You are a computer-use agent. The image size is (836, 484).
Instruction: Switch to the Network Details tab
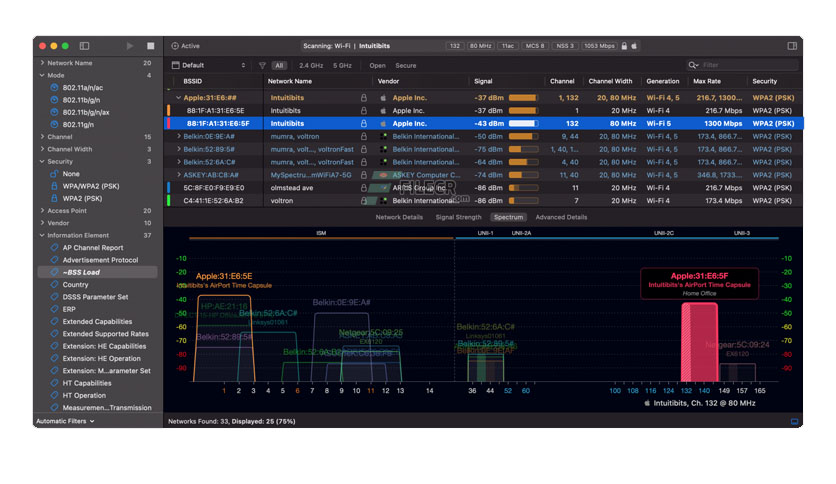point(399,217)
